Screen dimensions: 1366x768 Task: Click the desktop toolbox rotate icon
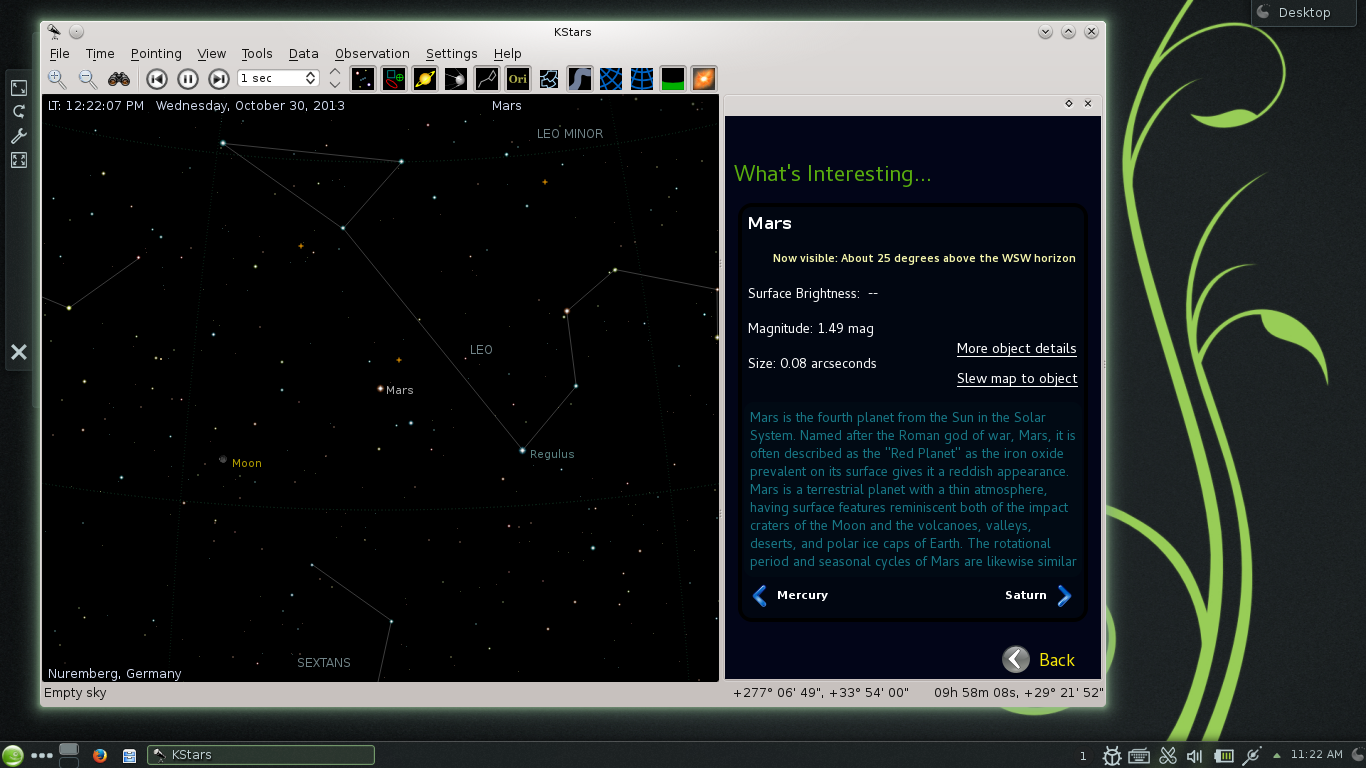coord(18,112)
